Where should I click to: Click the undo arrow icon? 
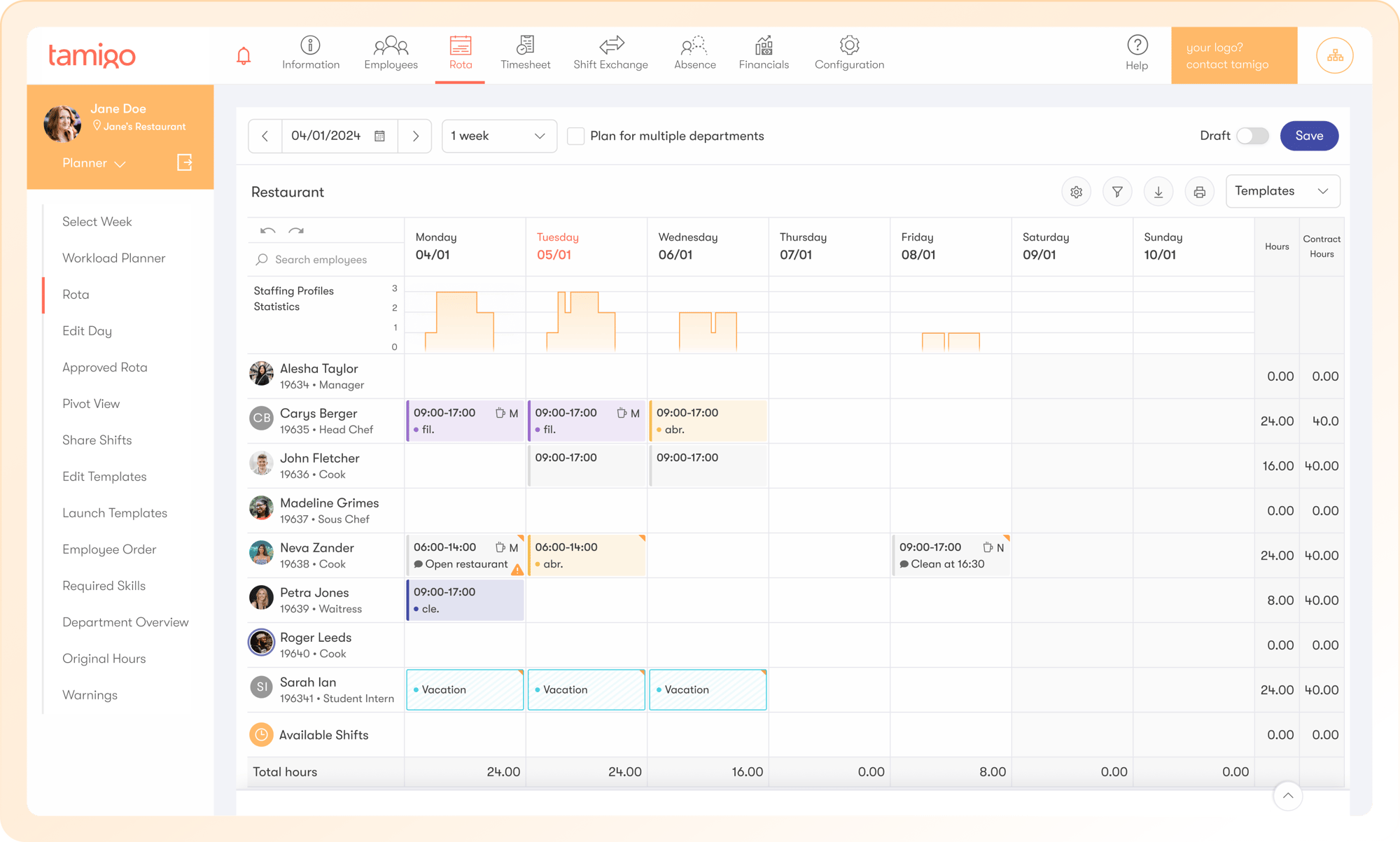click(x=267, y=230)
